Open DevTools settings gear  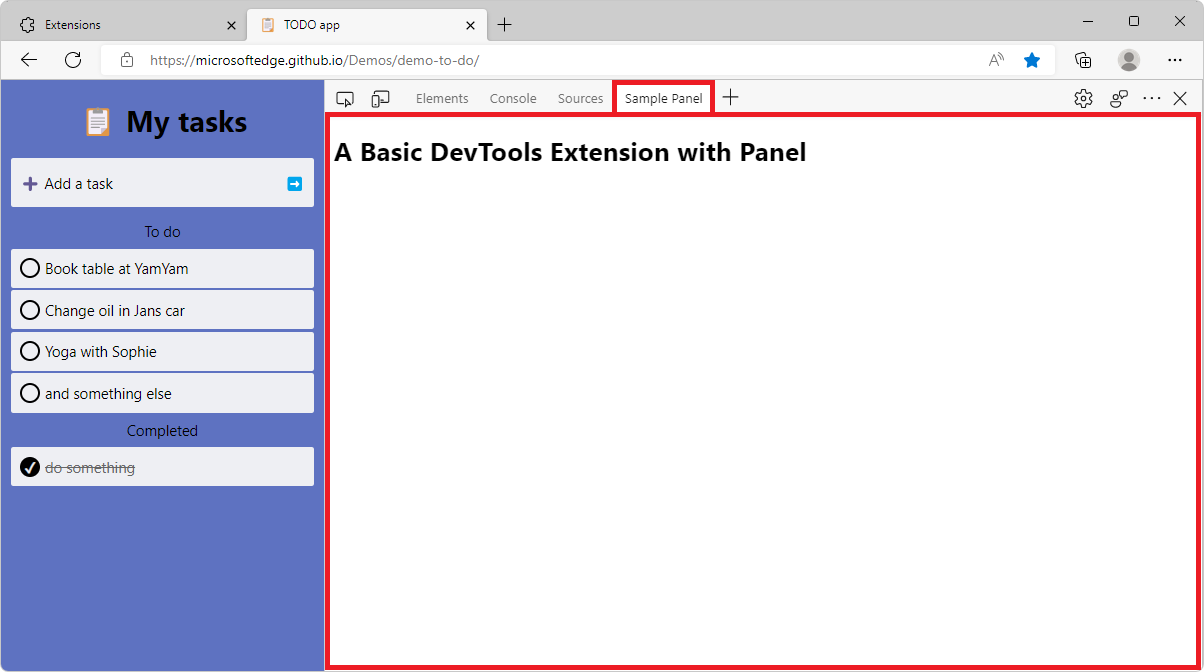click(1083, 98)
